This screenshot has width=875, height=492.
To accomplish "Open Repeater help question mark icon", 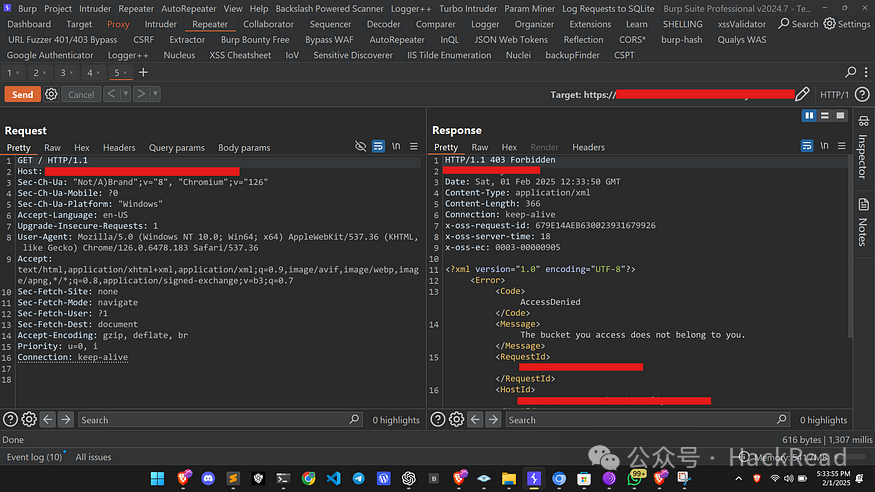I will (862, 94).
